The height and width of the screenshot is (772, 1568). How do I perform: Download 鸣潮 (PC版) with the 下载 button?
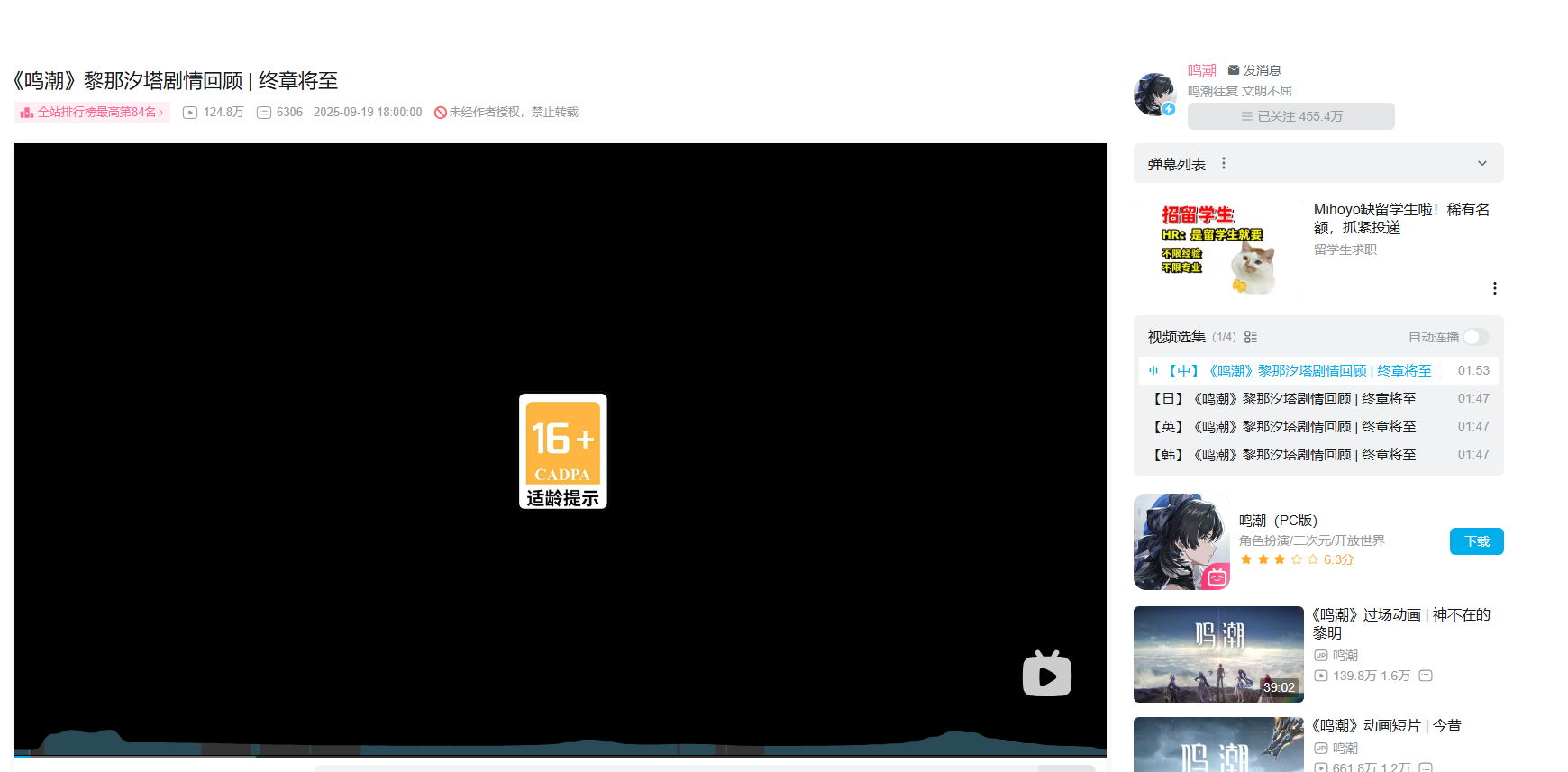[1477, 541]
